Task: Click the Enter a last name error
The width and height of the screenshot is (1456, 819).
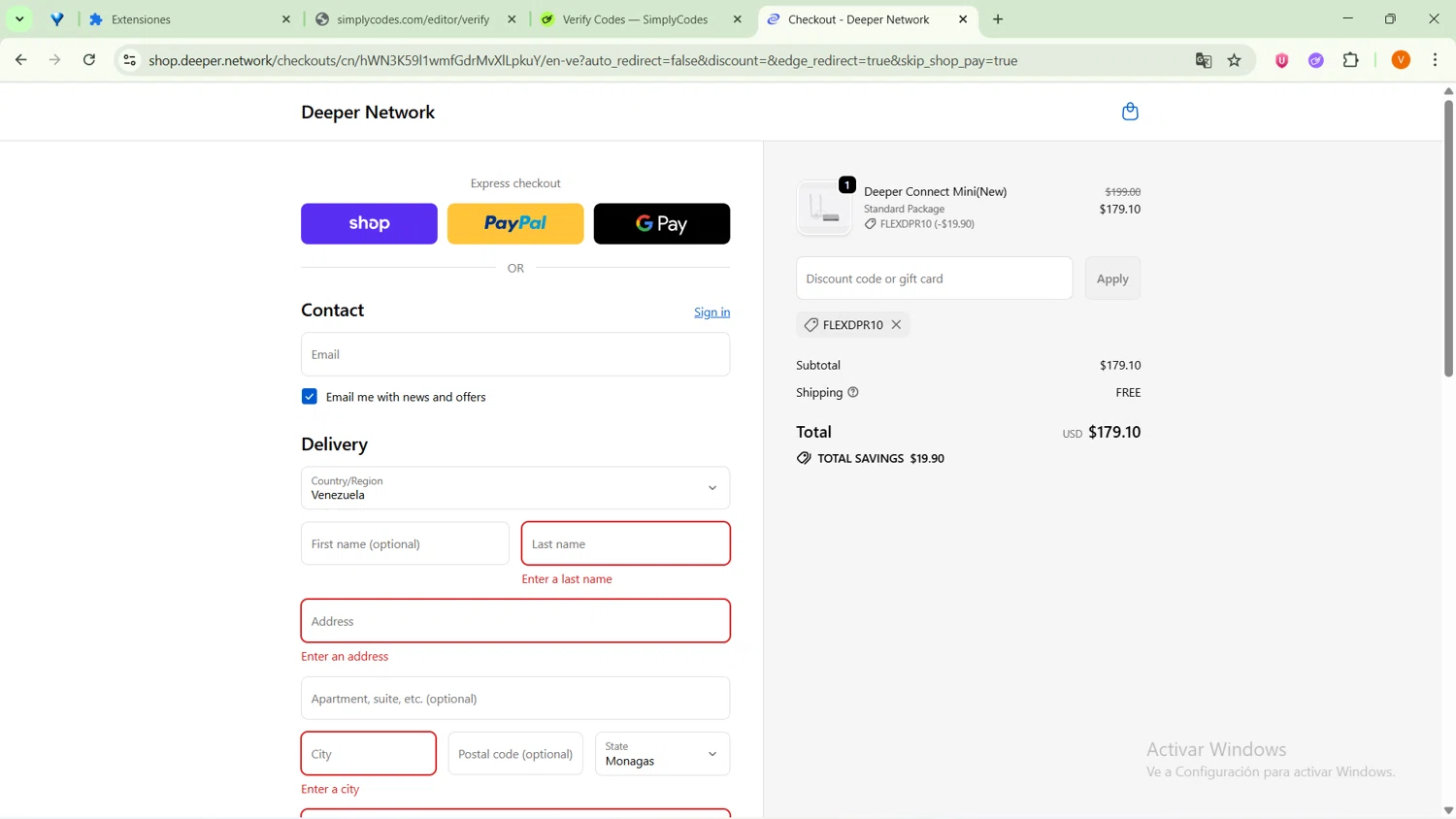Action: (567, 579)
